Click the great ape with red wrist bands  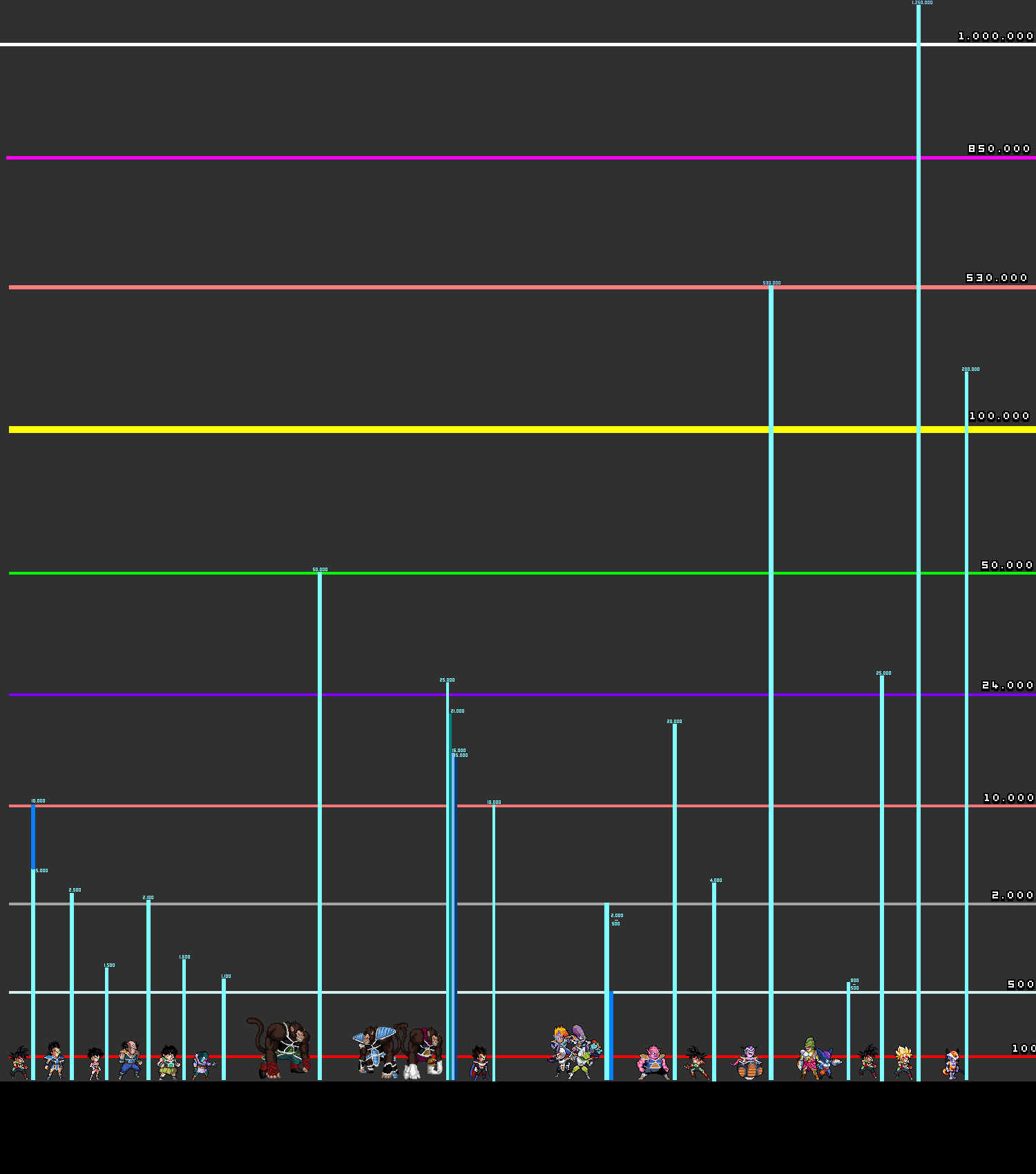coord(279,1048)
